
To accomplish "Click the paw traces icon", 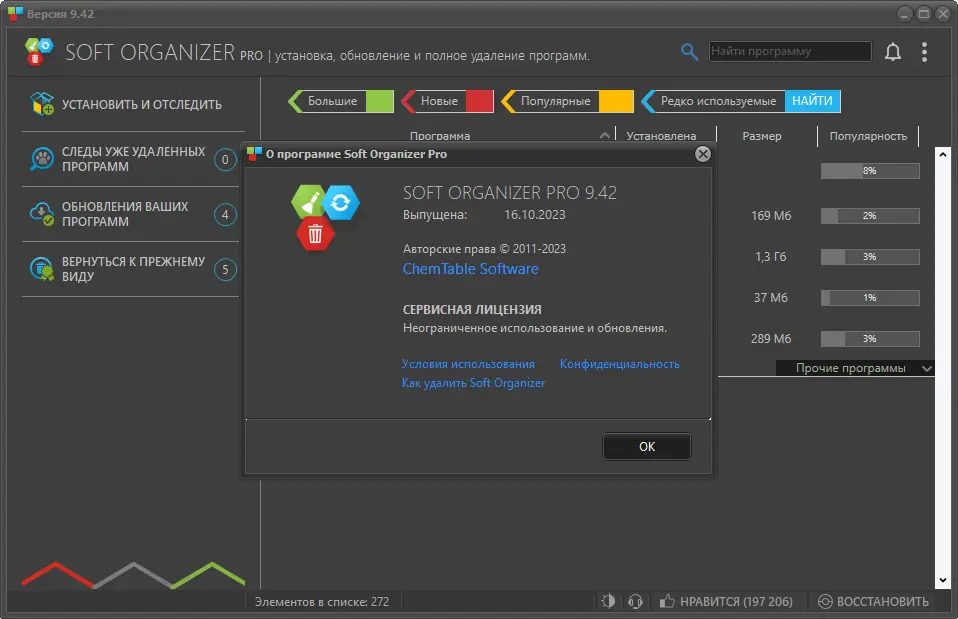I will click(42, 159).
